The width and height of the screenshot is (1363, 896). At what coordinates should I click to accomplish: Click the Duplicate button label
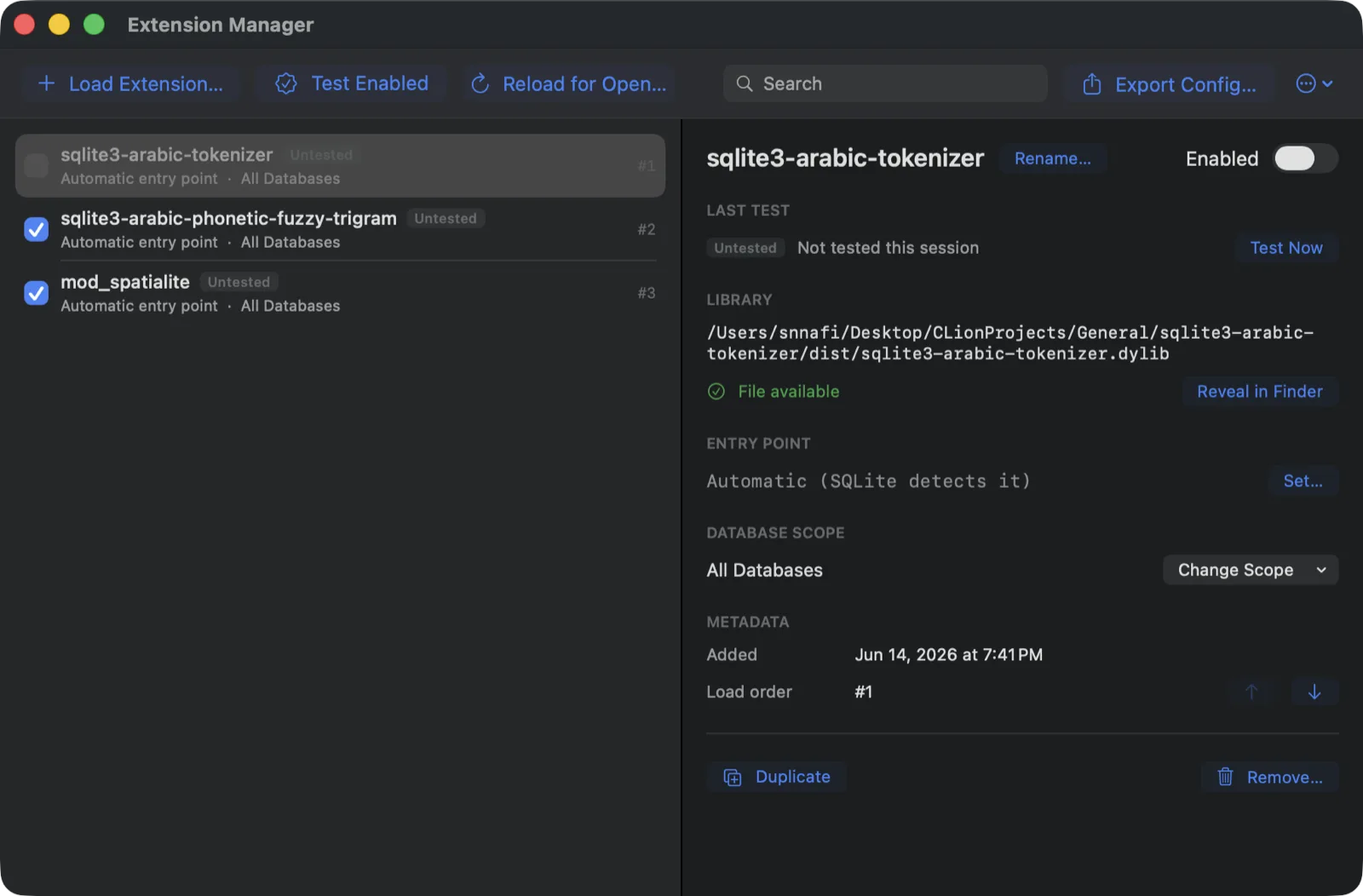click(x=792, y=777)
